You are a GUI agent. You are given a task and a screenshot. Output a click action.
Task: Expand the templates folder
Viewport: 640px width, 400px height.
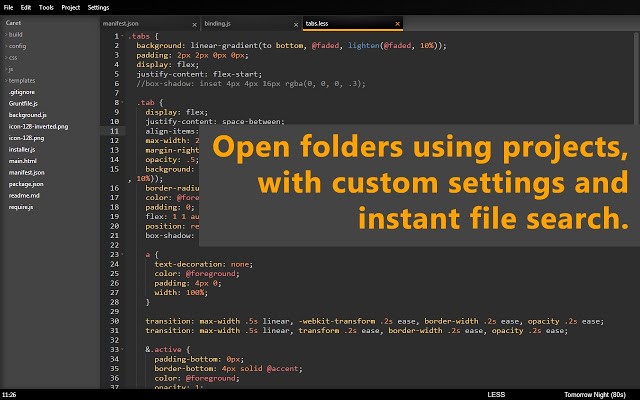(x=20, y=80)
